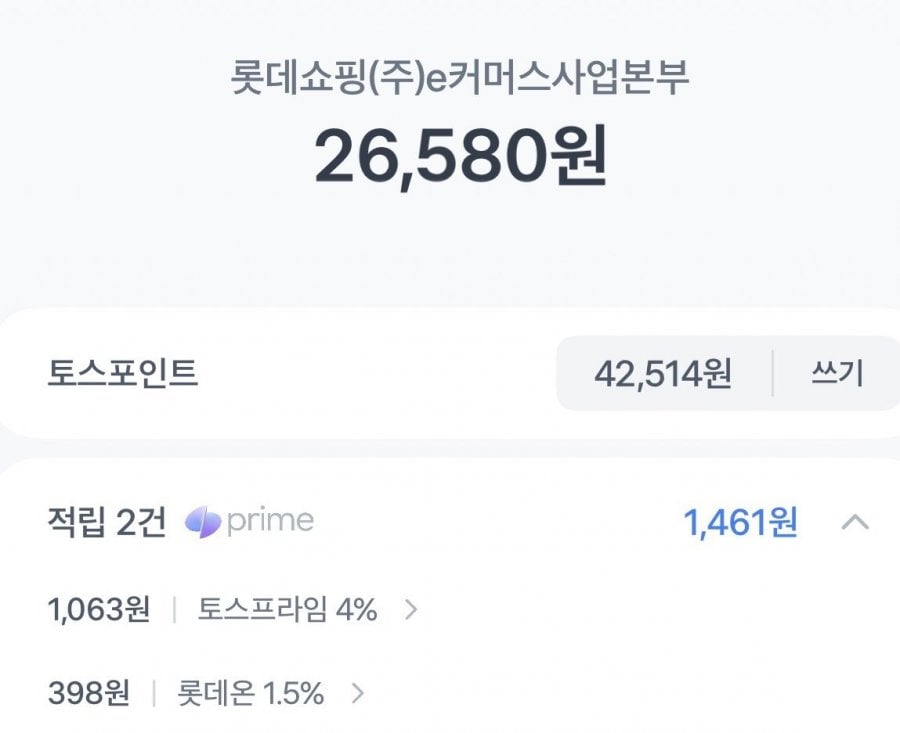Open 롯데온 1.5% details arrow
Screen dimensions: 900x733
pyautogui.click(x=358, y=693)
